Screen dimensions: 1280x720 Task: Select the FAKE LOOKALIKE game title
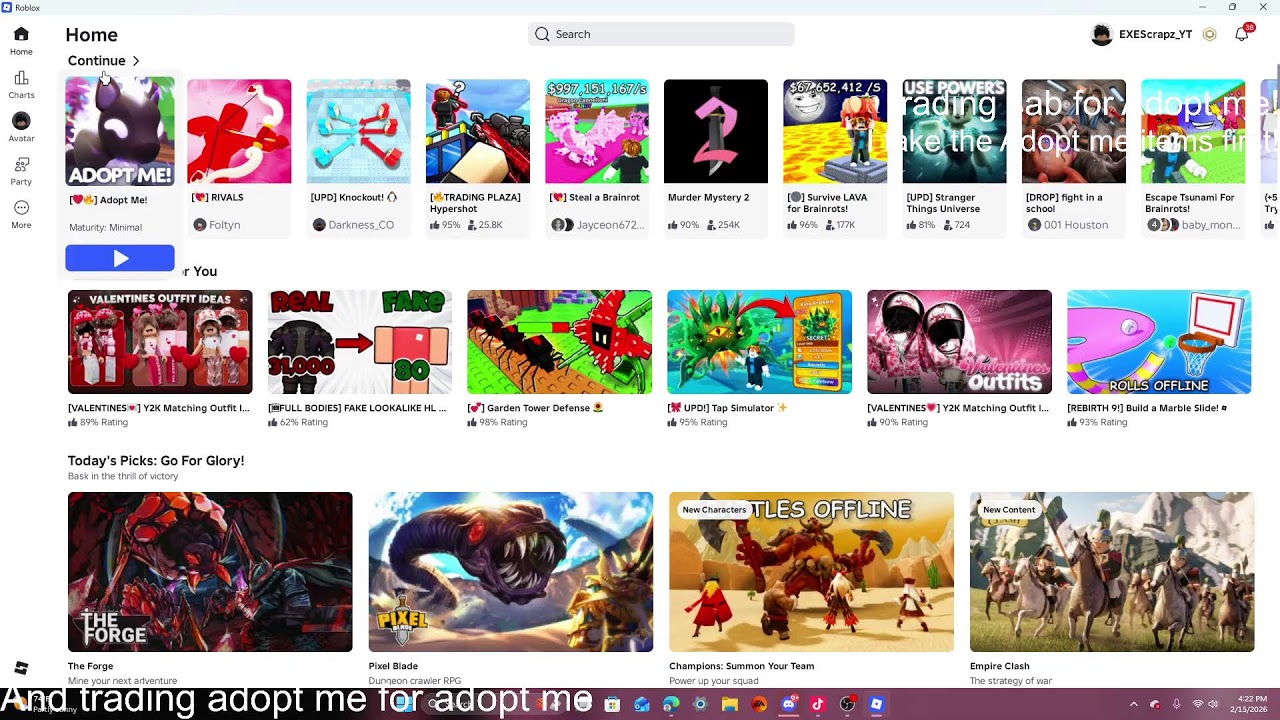(357, 408)
